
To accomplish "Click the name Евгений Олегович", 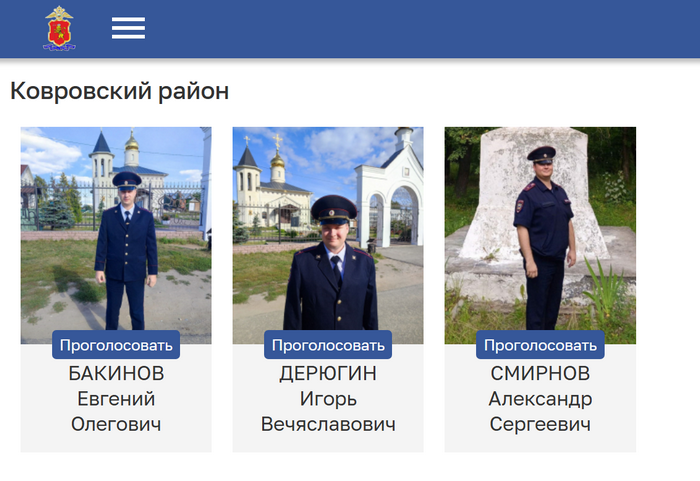I will (116, 411).
